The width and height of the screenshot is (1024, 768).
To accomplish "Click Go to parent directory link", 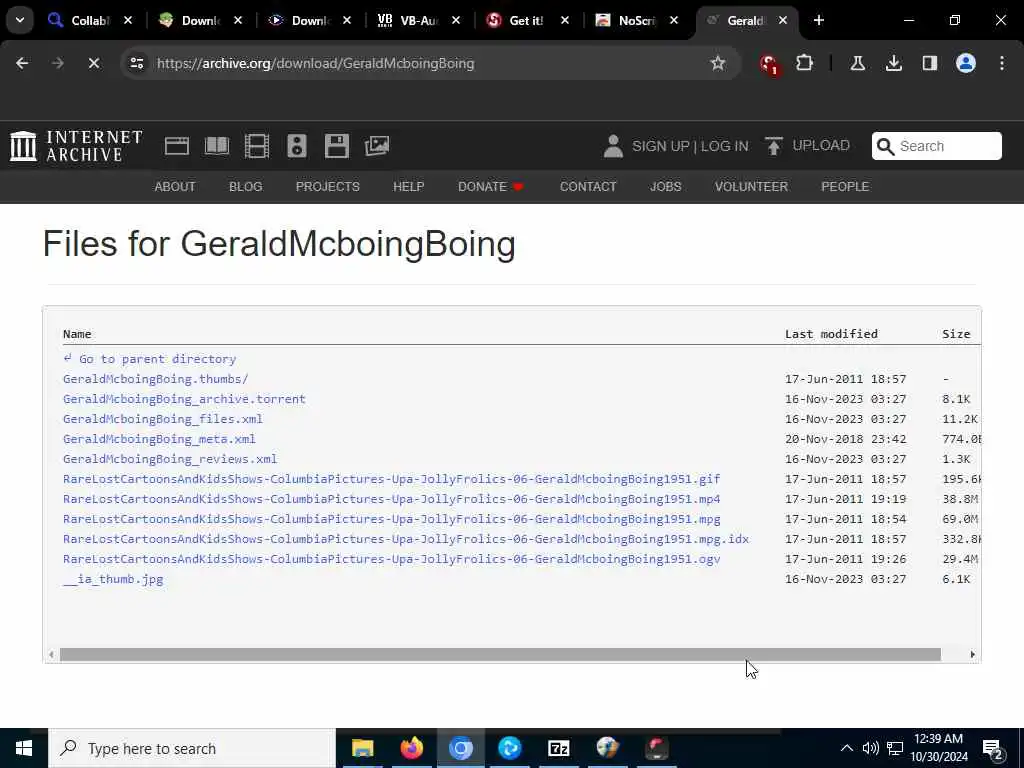I will pos(150,359).
